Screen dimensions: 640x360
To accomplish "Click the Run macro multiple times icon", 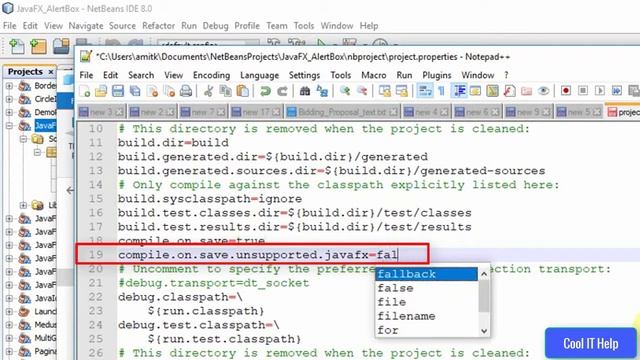I will [616, 91].
